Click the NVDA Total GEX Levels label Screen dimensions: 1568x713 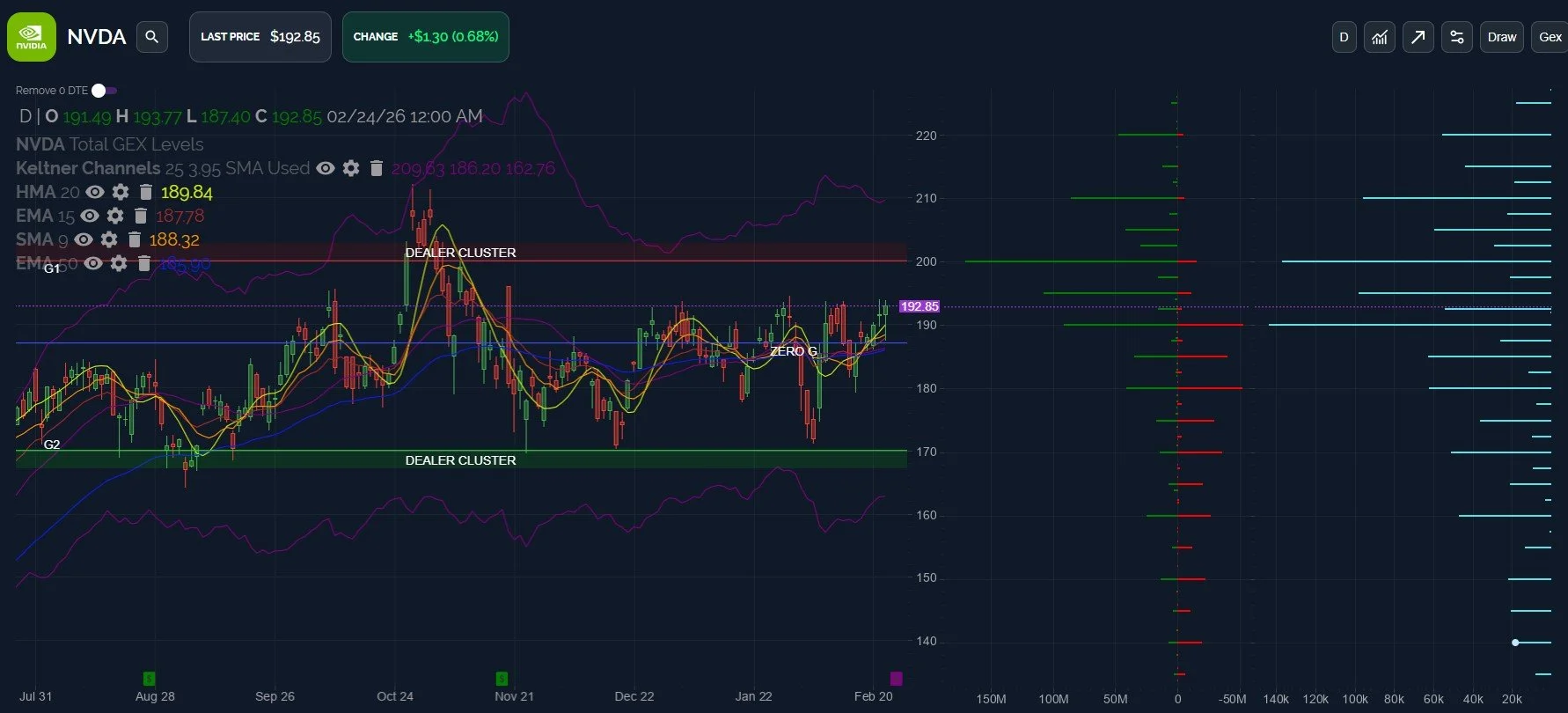point(110,144)
